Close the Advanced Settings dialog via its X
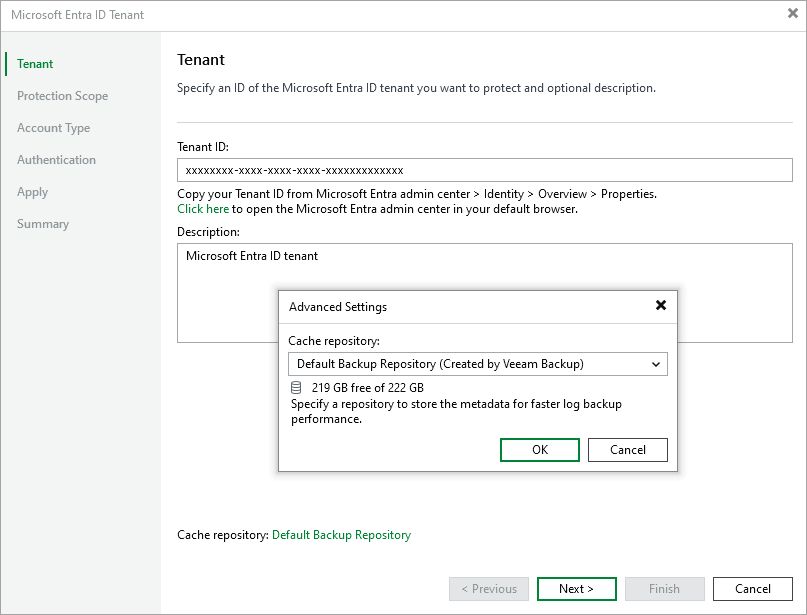 pos(661,305)
